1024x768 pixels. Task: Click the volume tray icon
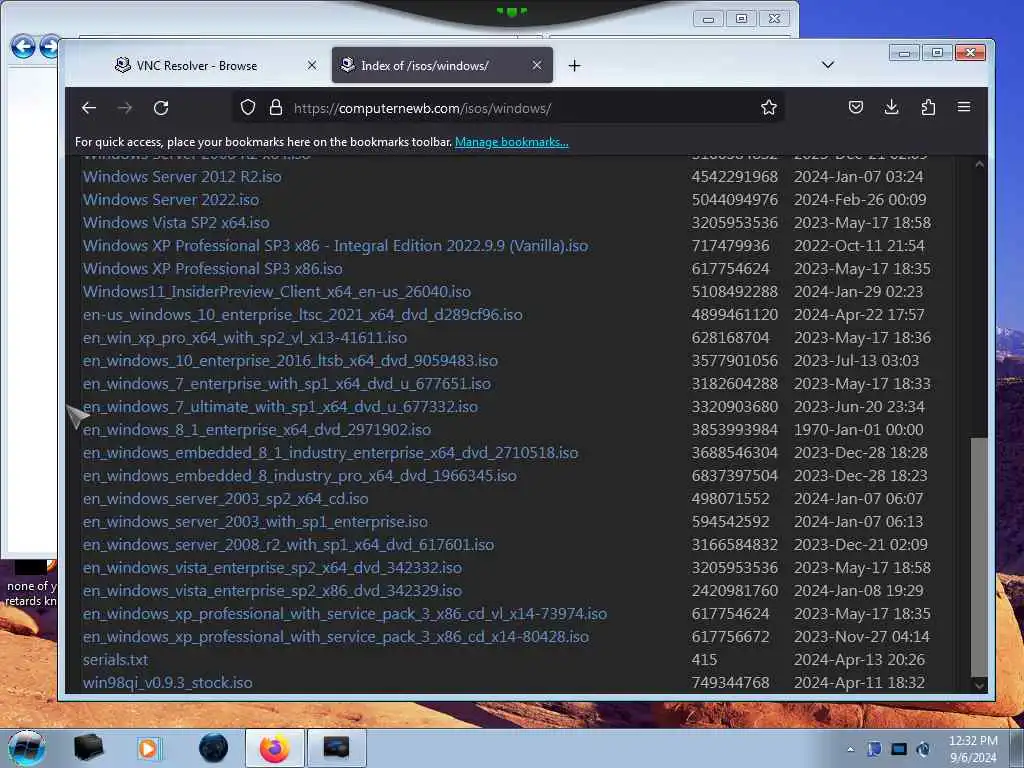click(x=923, y=749)
